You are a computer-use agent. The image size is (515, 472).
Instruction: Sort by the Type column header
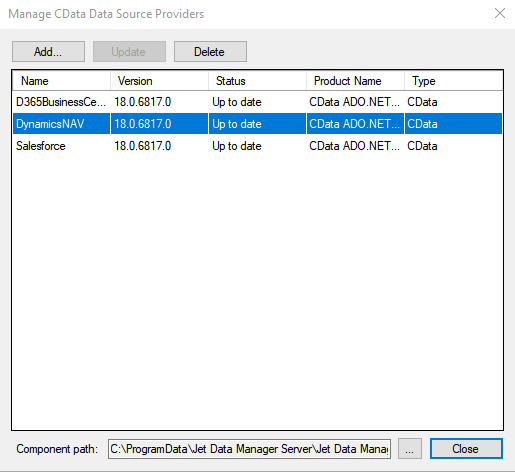(453, 81)
